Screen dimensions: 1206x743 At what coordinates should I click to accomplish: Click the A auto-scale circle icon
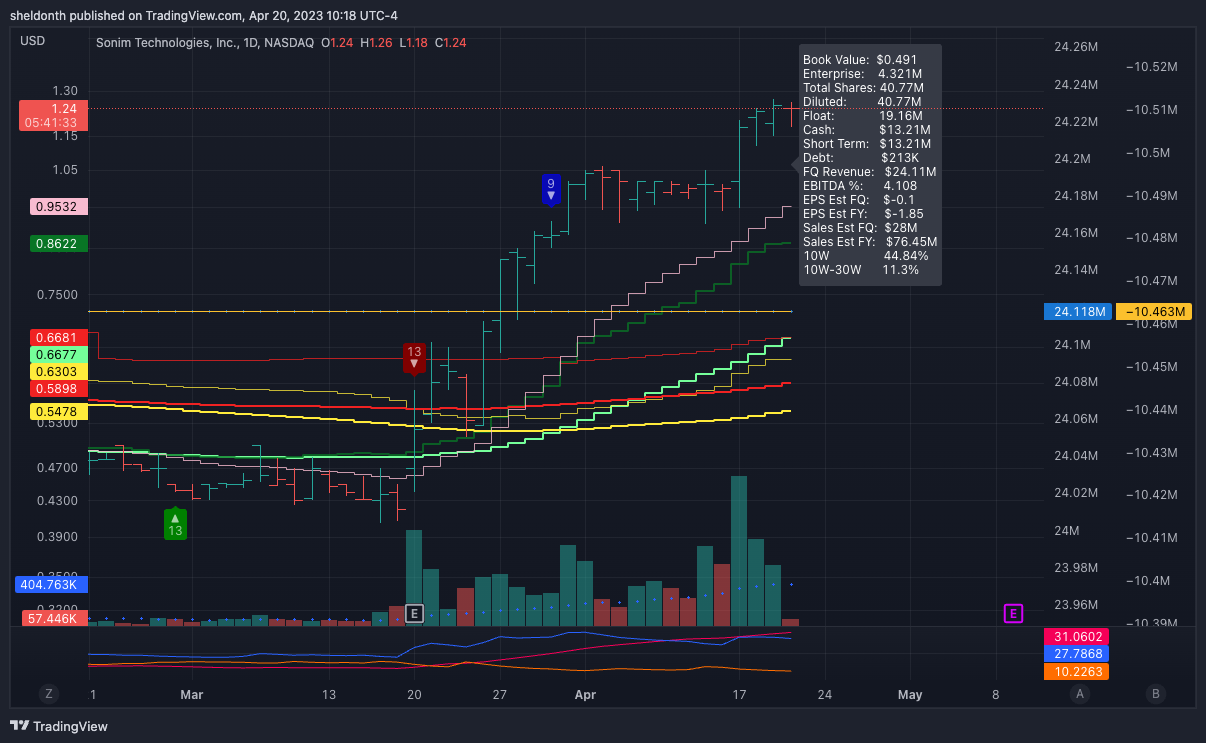click(x=1079, y=694)
